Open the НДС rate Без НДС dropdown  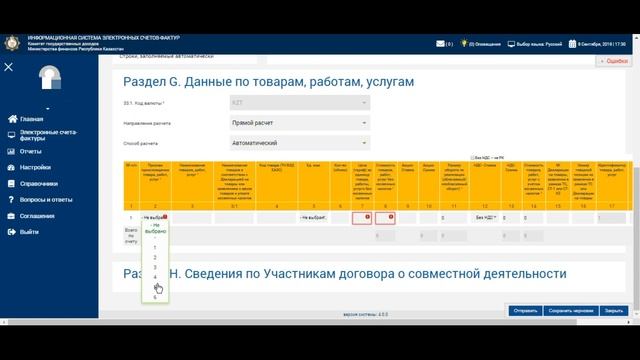click(x=485, y=218)
